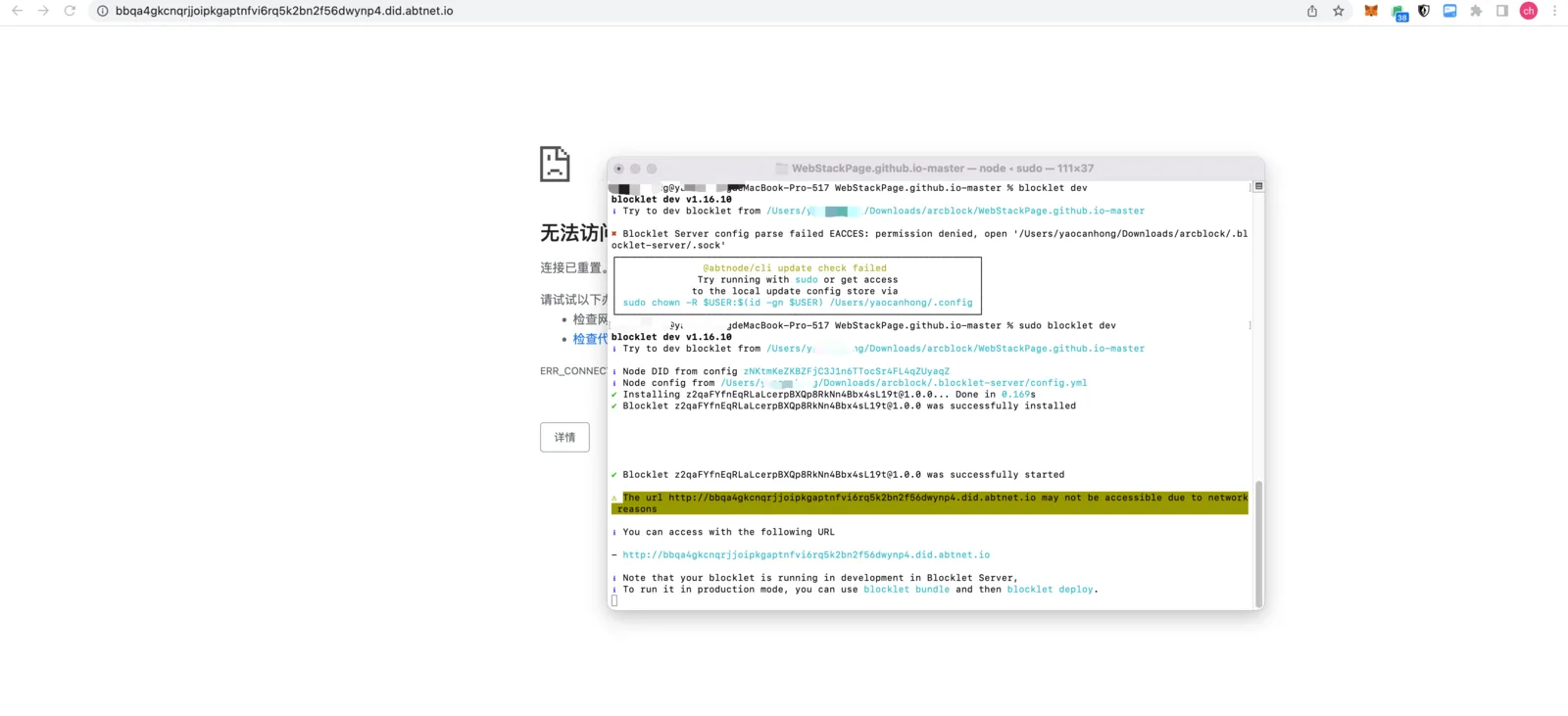
Task: Click the 连接已重置 message on error page
Action: pyautogui.click(x=573, y=267)
